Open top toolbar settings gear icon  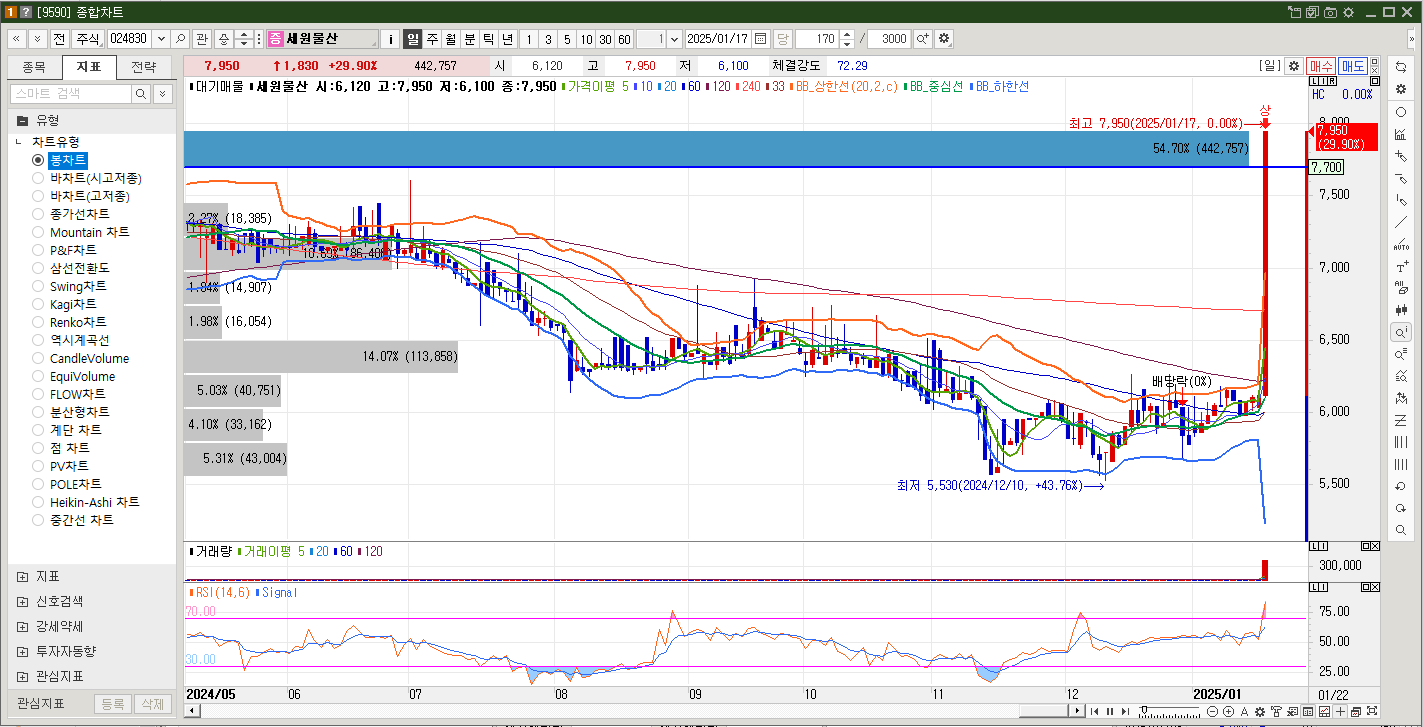[944, 39]
